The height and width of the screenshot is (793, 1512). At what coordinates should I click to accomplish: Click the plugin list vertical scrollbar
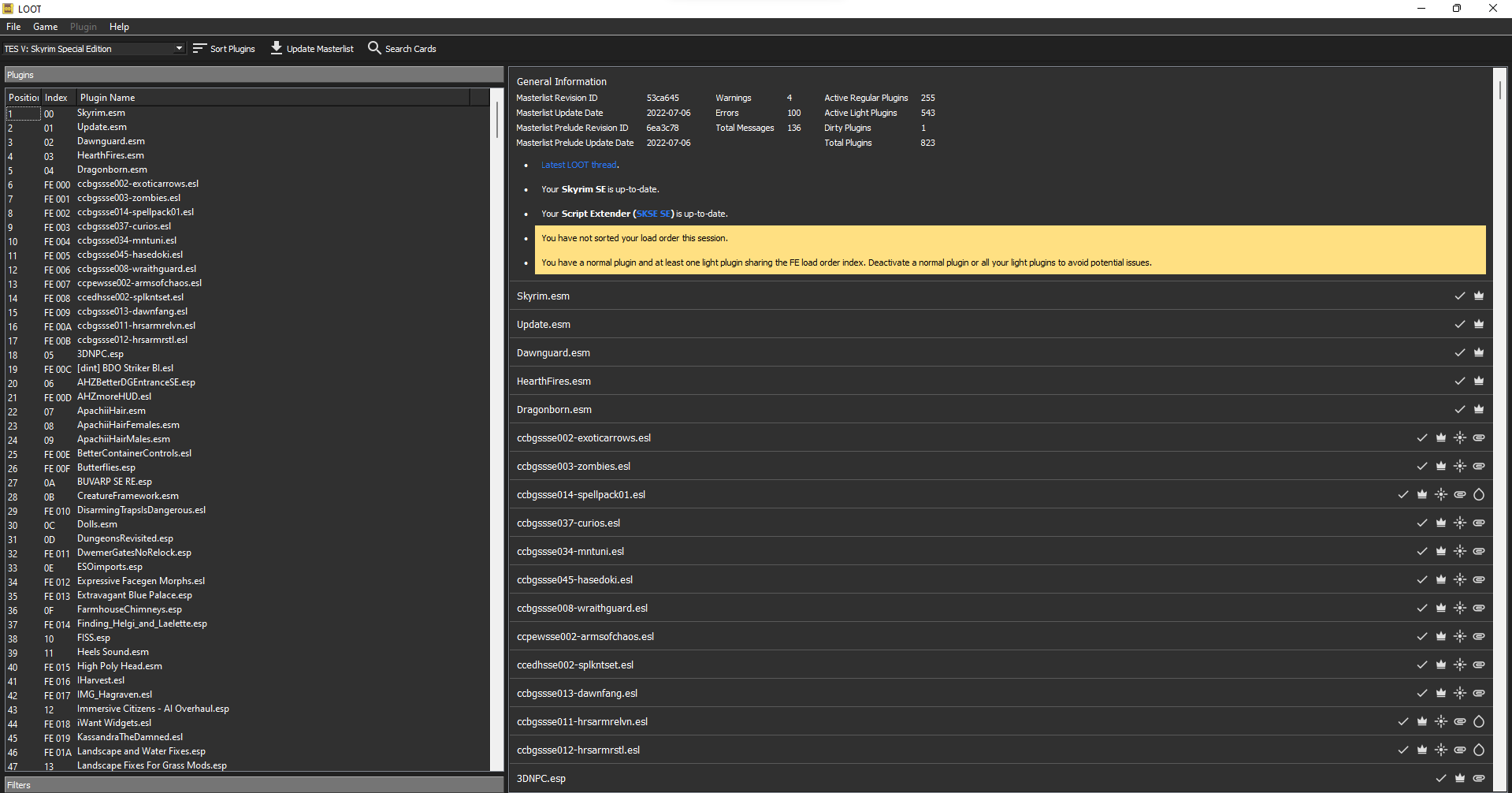pos(496,118)
